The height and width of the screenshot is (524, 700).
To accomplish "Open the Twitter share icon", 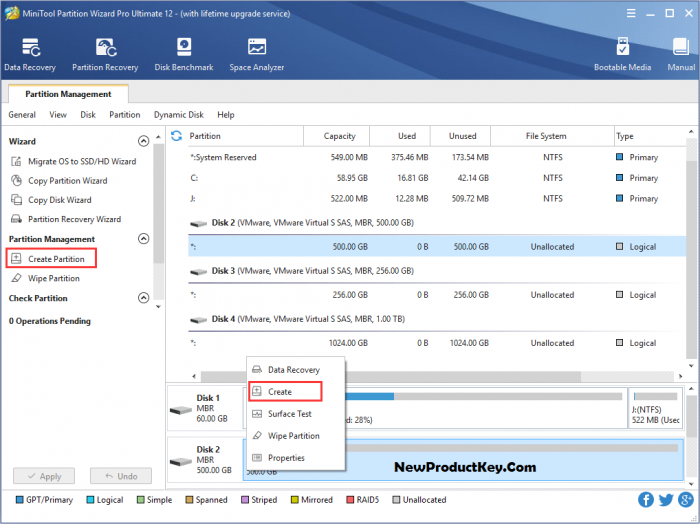I will tap(665, 499).
